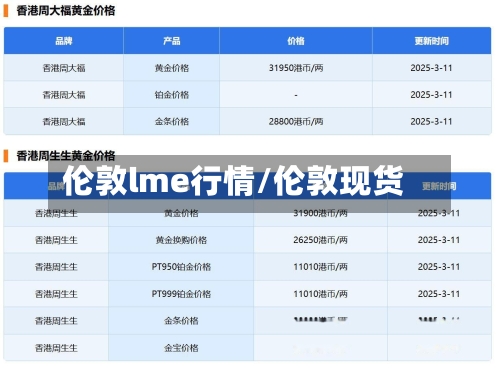Click 香港周生生 in the PT999铂金价格 row
Image resolution: width=500 pixels, height=368 pixels.
pos(56,294)
